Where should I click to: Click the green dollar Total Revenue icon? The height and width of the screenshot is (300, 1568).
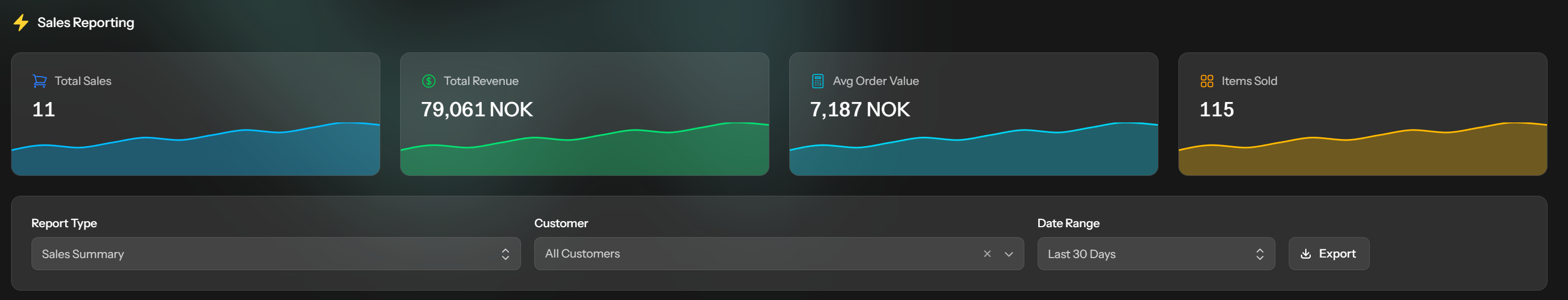[x=428, y=81]
